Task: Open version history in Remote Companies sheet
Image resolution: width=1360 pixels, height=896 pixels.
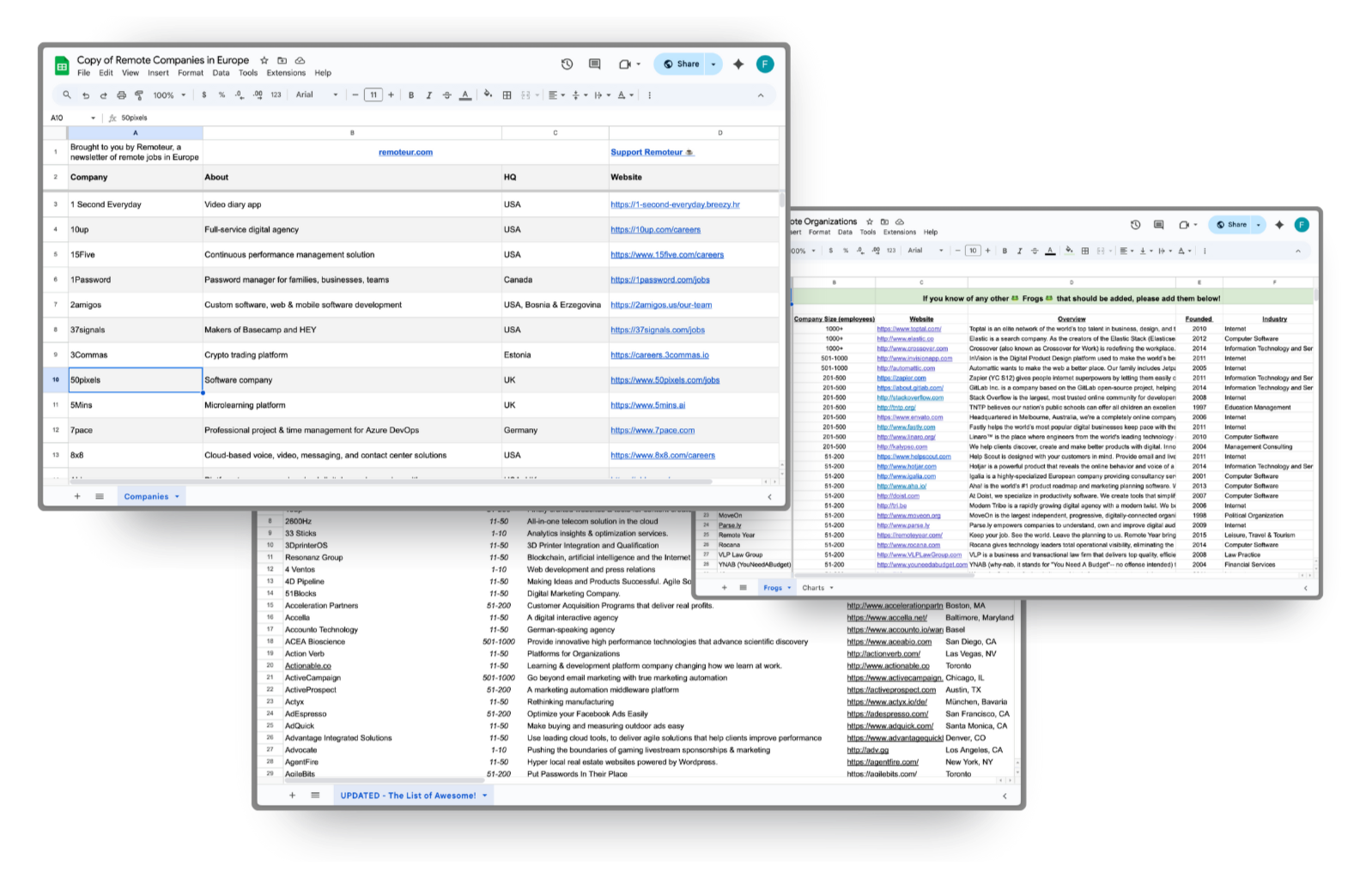Action: (x=567, y=64)
